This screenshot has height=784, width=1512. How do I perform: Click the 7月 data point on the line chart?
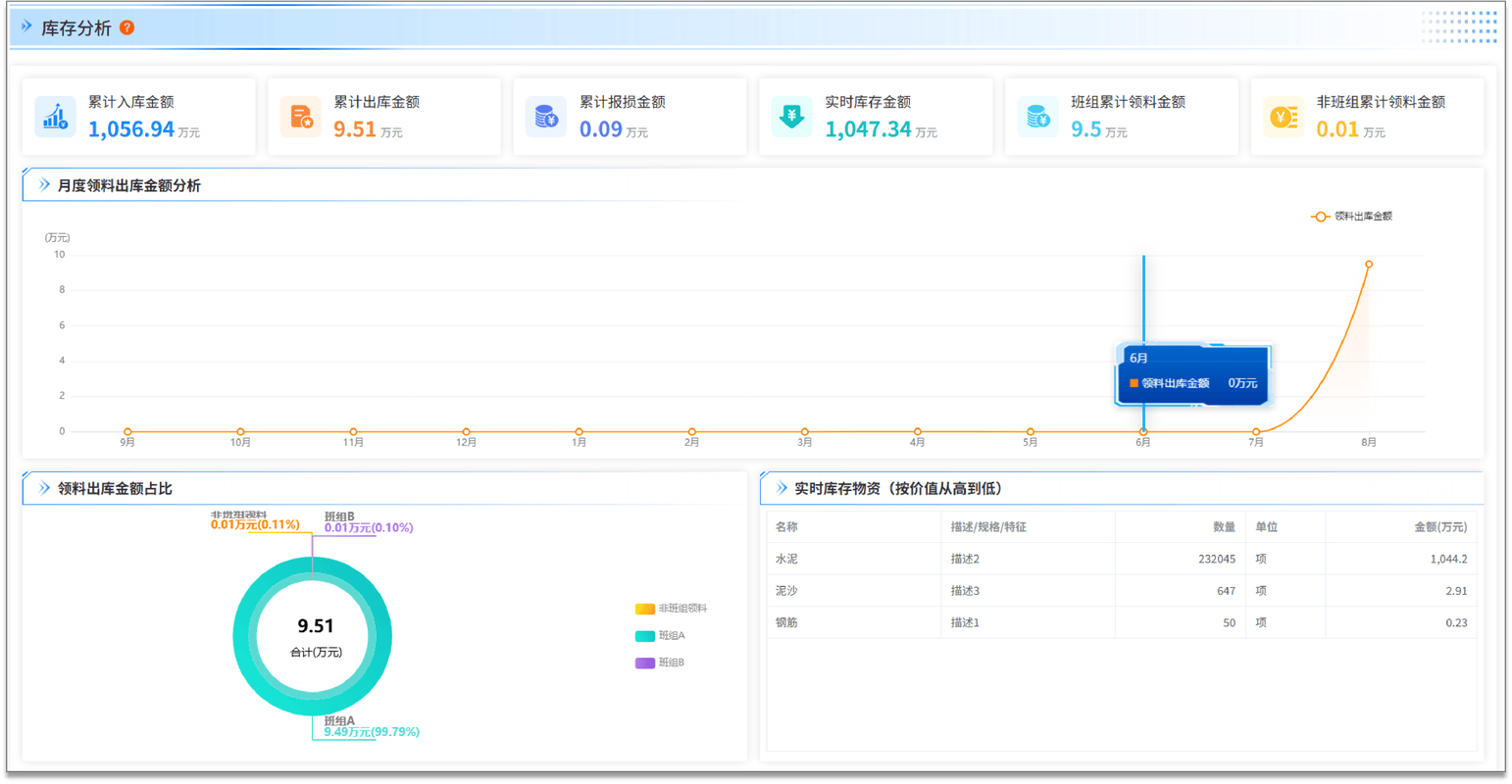(x=1256, y=431)
